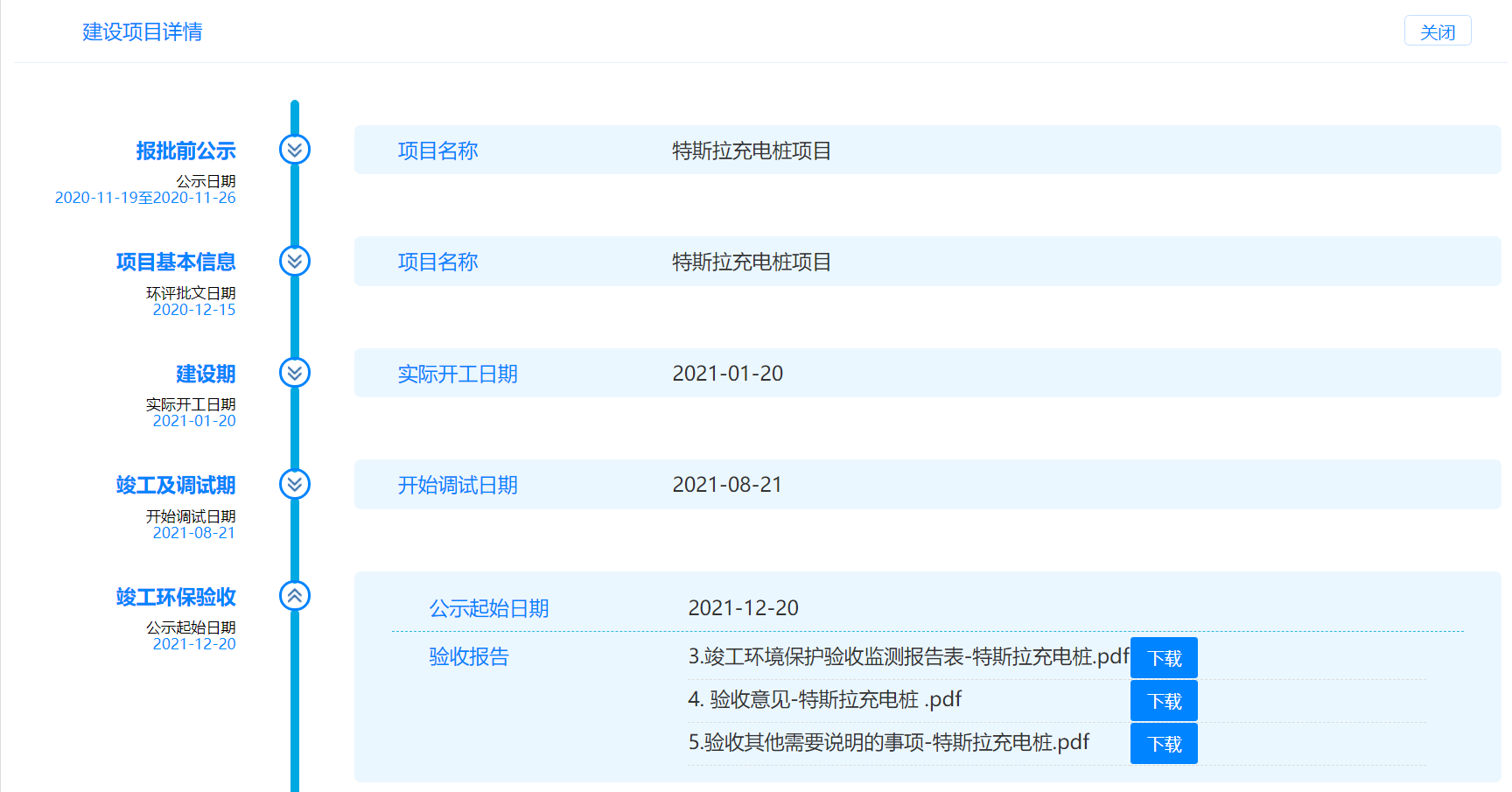
Task: Expand the 竣工及调试期 chevron icon
Action: click(x=295, y=484)
